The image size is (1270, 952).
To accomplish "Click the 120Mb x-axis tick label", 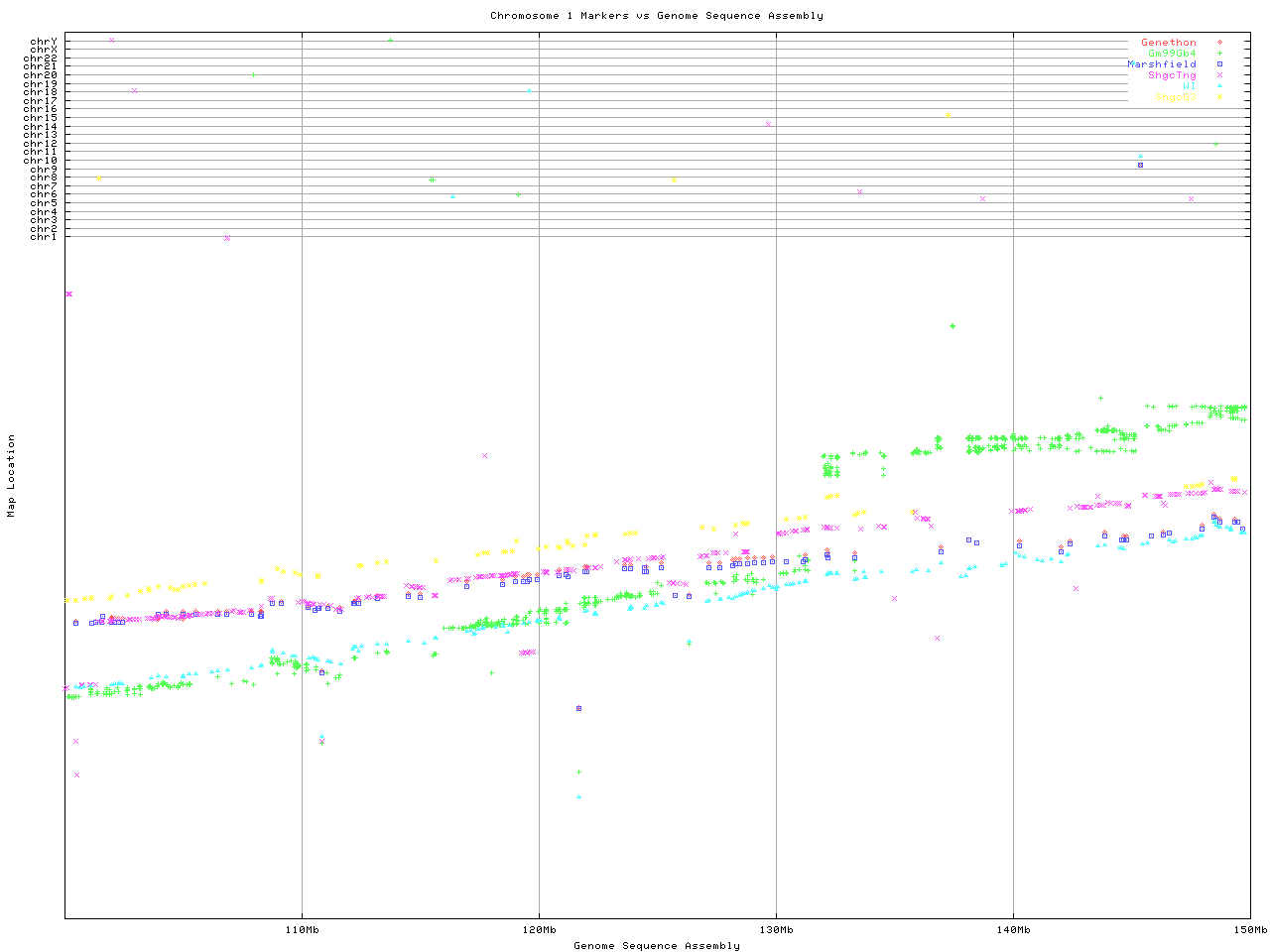I will [539, 930].
